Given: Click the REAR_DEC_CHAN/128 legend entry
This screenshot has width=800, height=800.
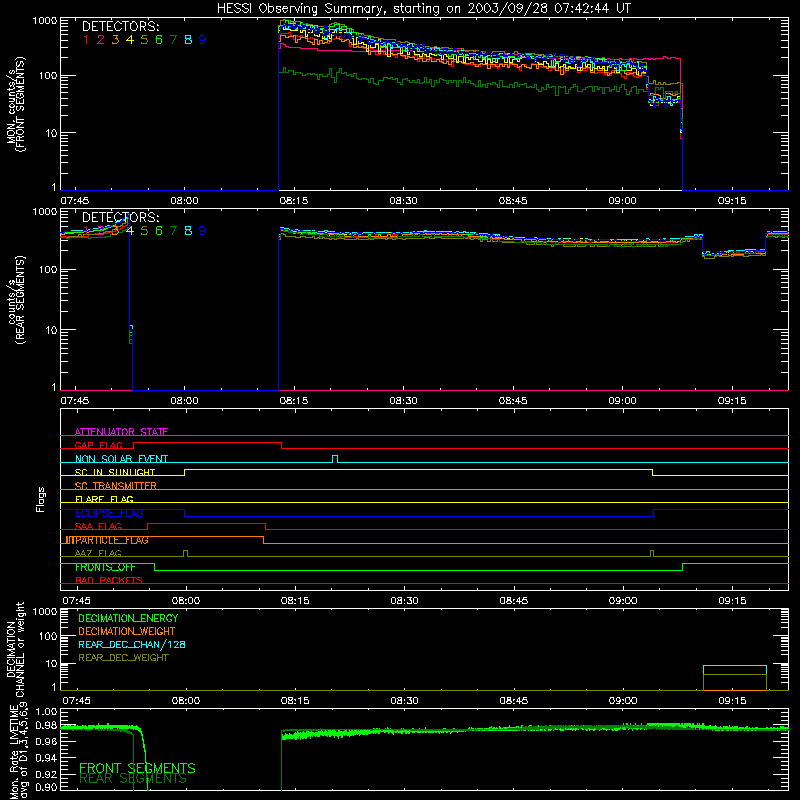Looking at the screenshot, I should [132, 644].
